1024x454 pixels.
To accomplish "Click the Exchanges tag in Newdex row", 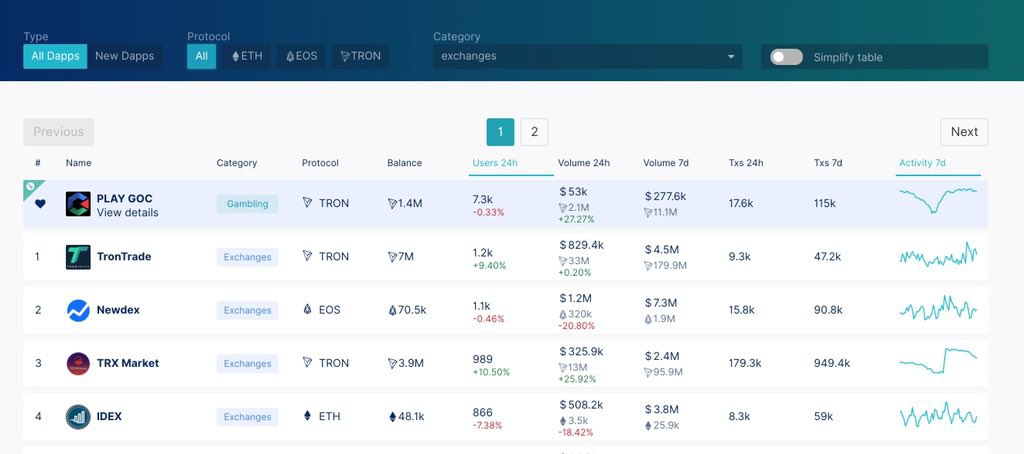I will point(248,310).
